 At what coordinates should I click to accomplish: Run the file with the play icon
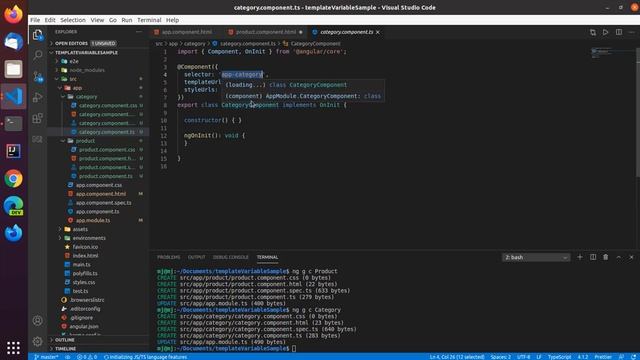pos(606,32)
